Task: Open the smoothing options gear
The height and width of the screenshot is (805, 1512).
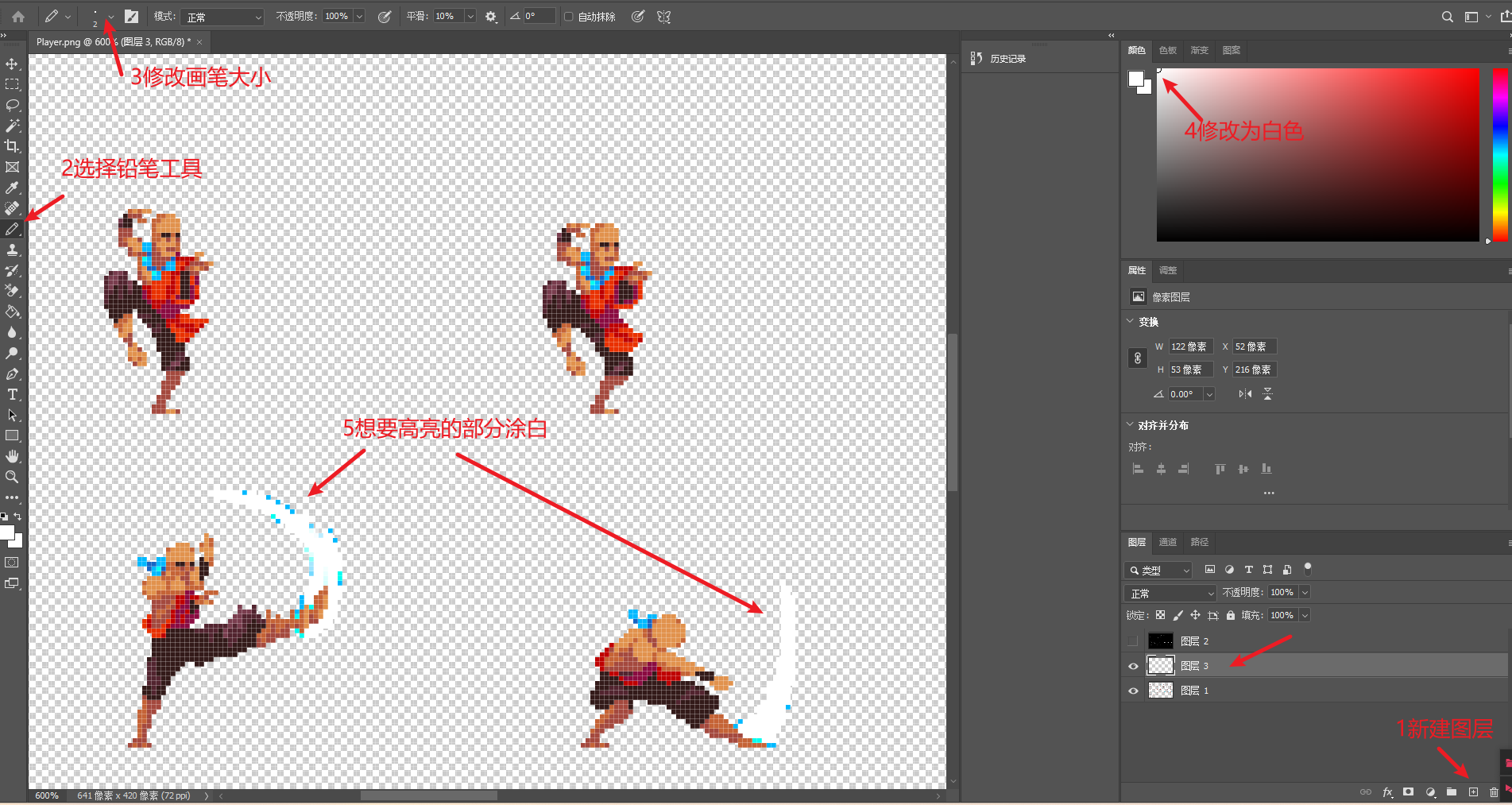Action: click(x=491, y=17)
